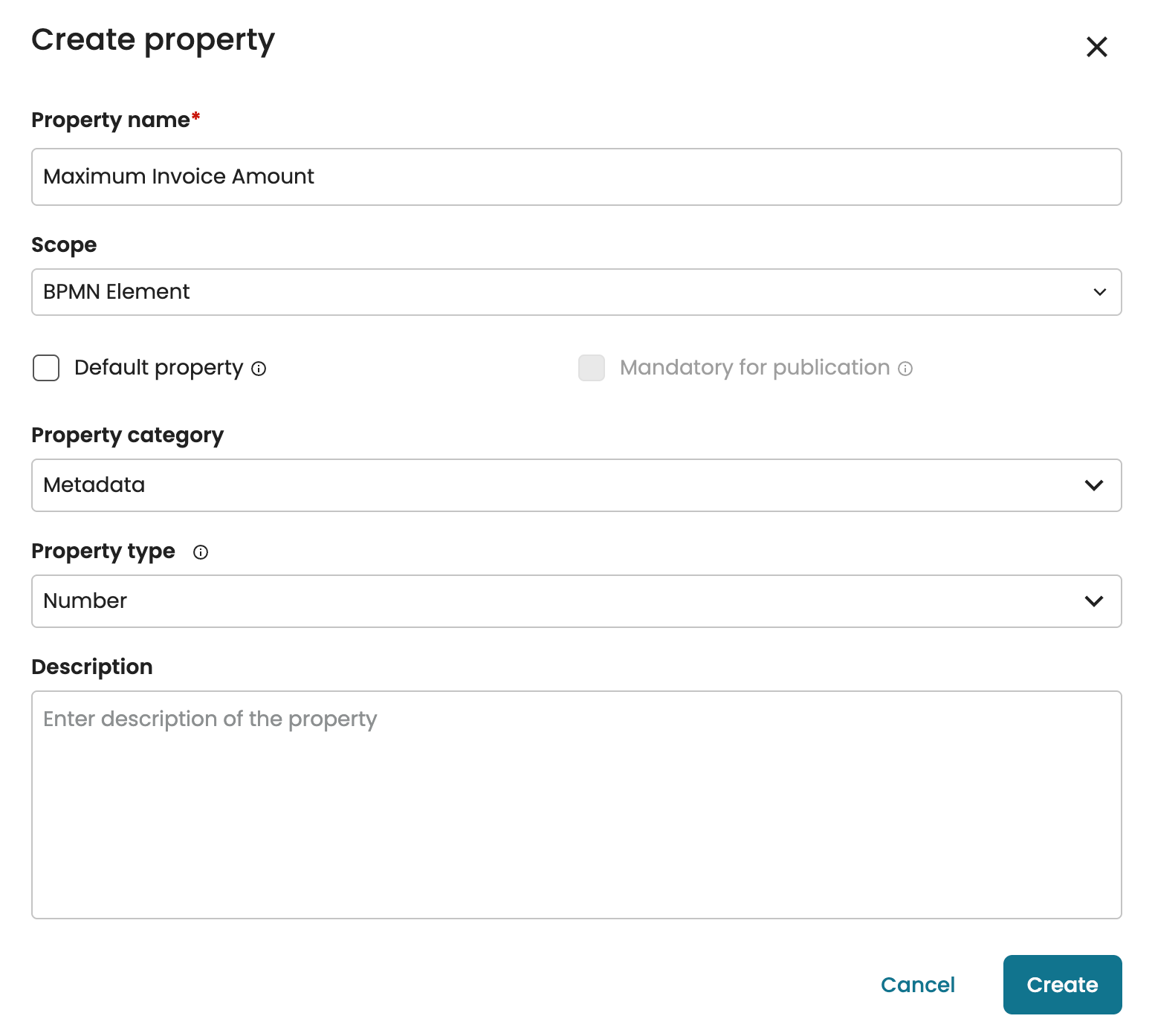Click the chevron arrow in Property category

click(1094, 485)
